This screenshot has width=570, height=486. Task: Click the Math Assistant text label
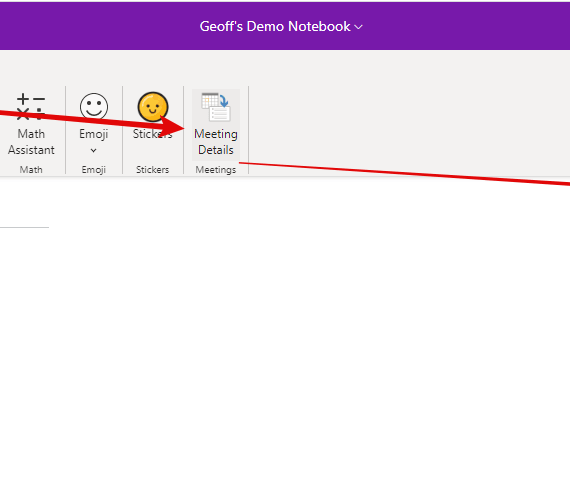coord(31,142)
